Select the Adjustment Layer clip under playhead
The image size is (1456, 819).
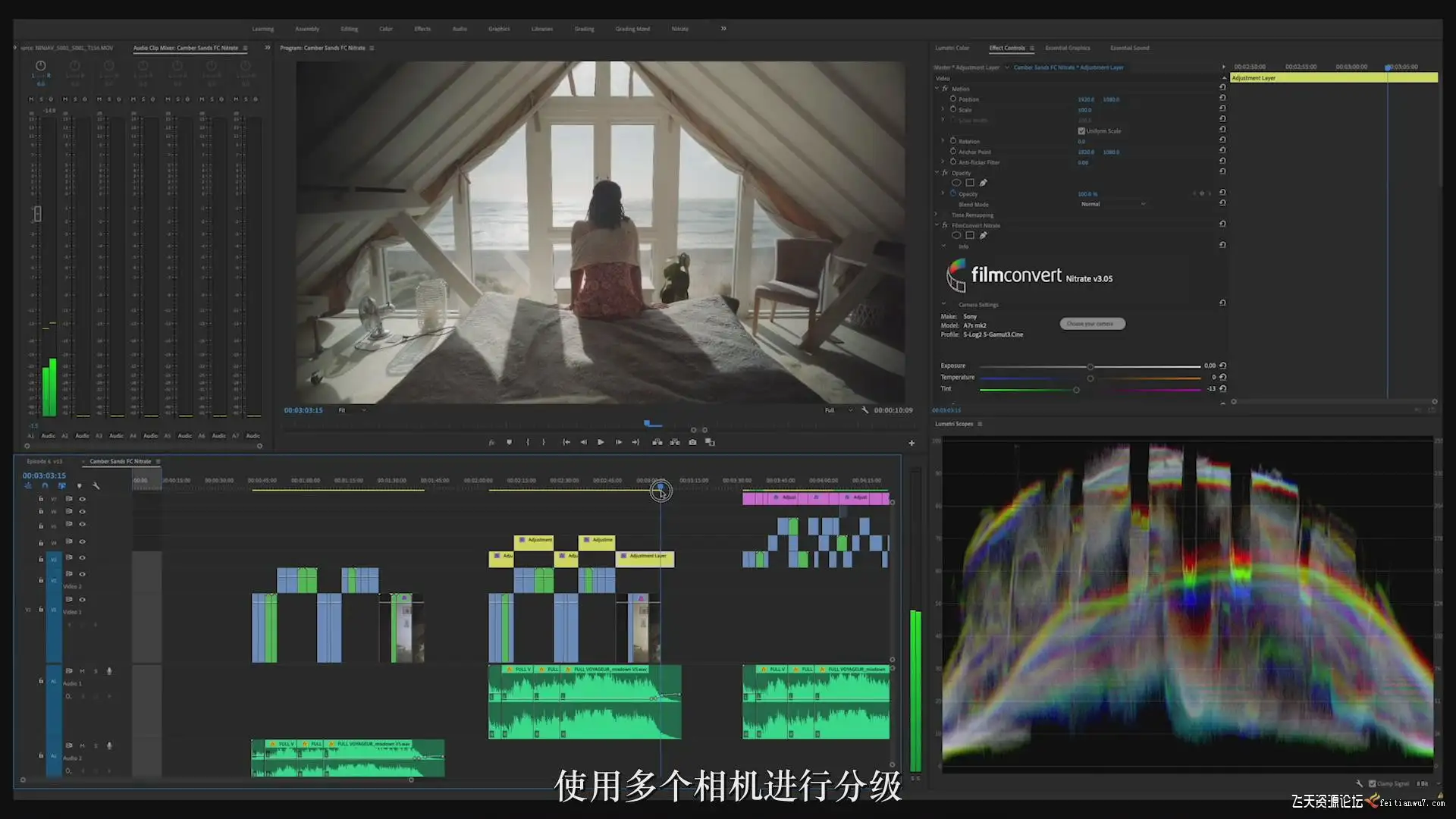click(645, 559)
